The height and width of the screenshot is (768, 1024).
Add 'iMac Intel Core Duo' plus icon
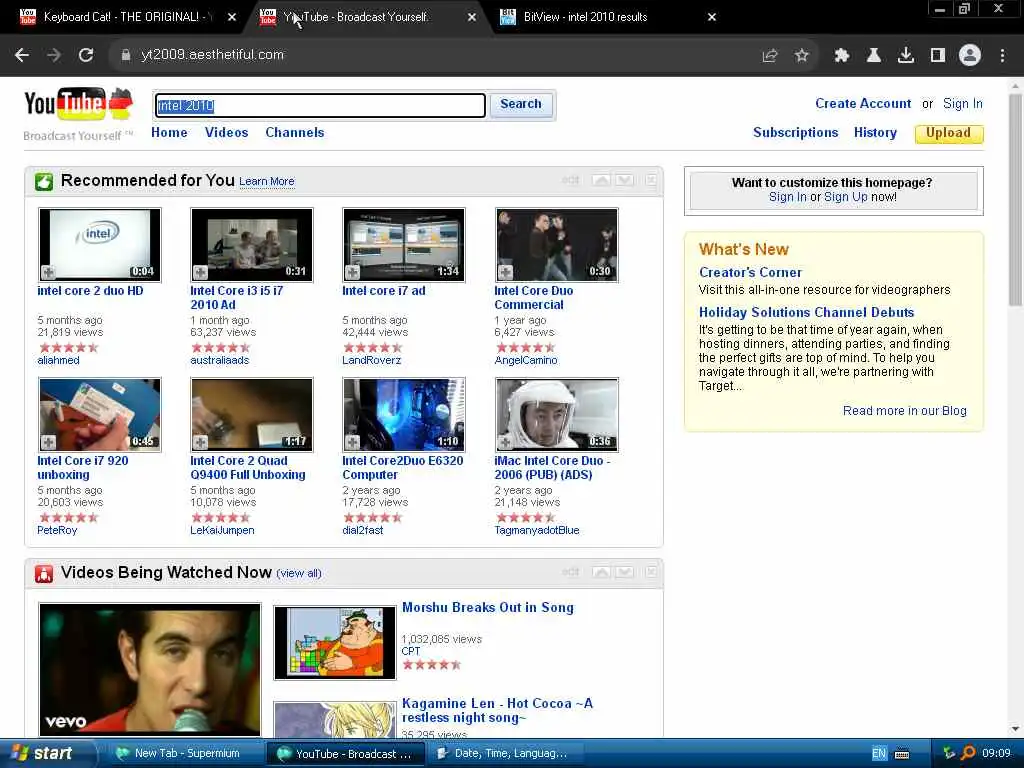click(505, 441)
